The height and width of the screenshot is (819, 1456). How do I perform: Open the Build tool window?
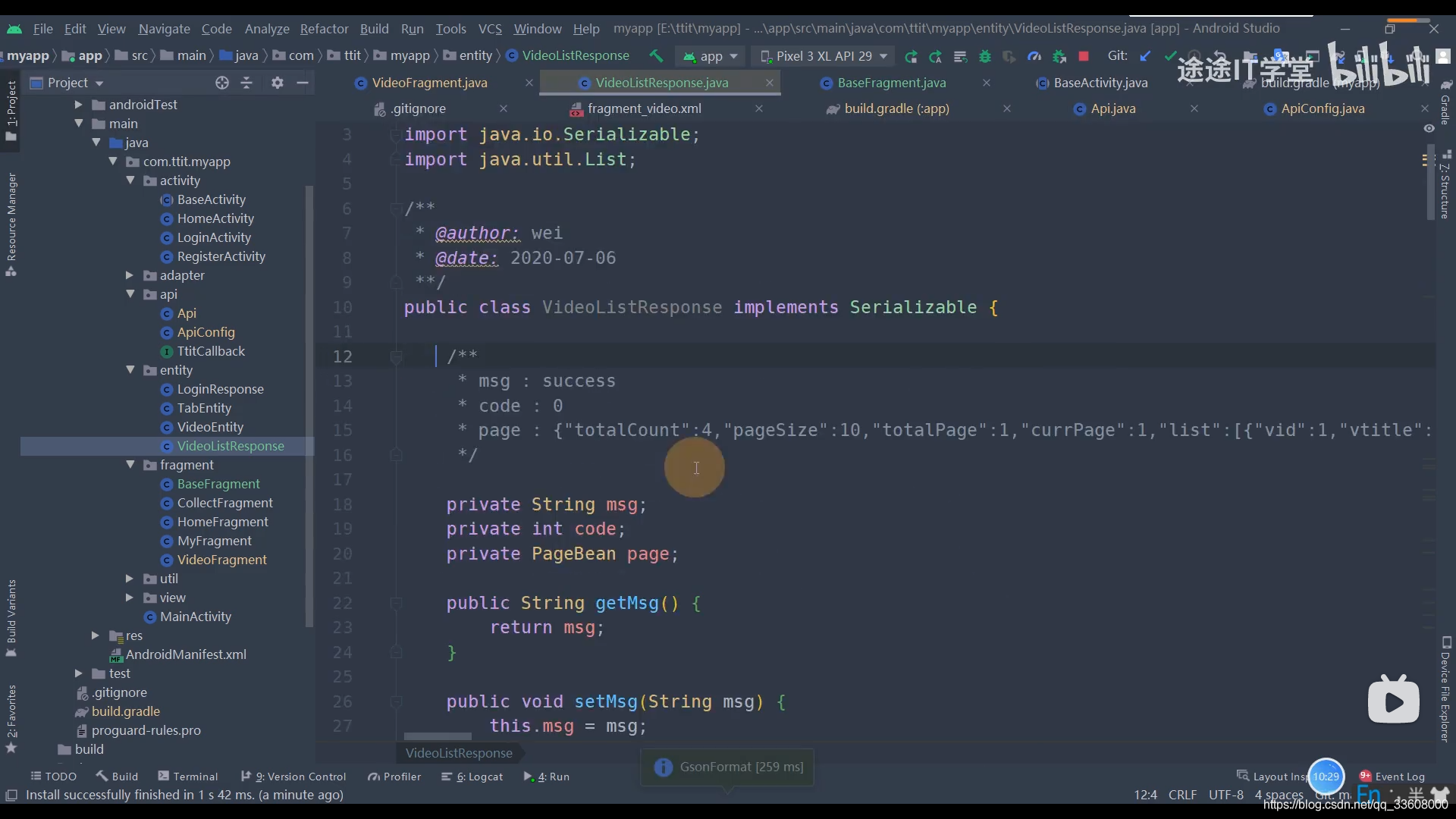click(x=117, y=777)
